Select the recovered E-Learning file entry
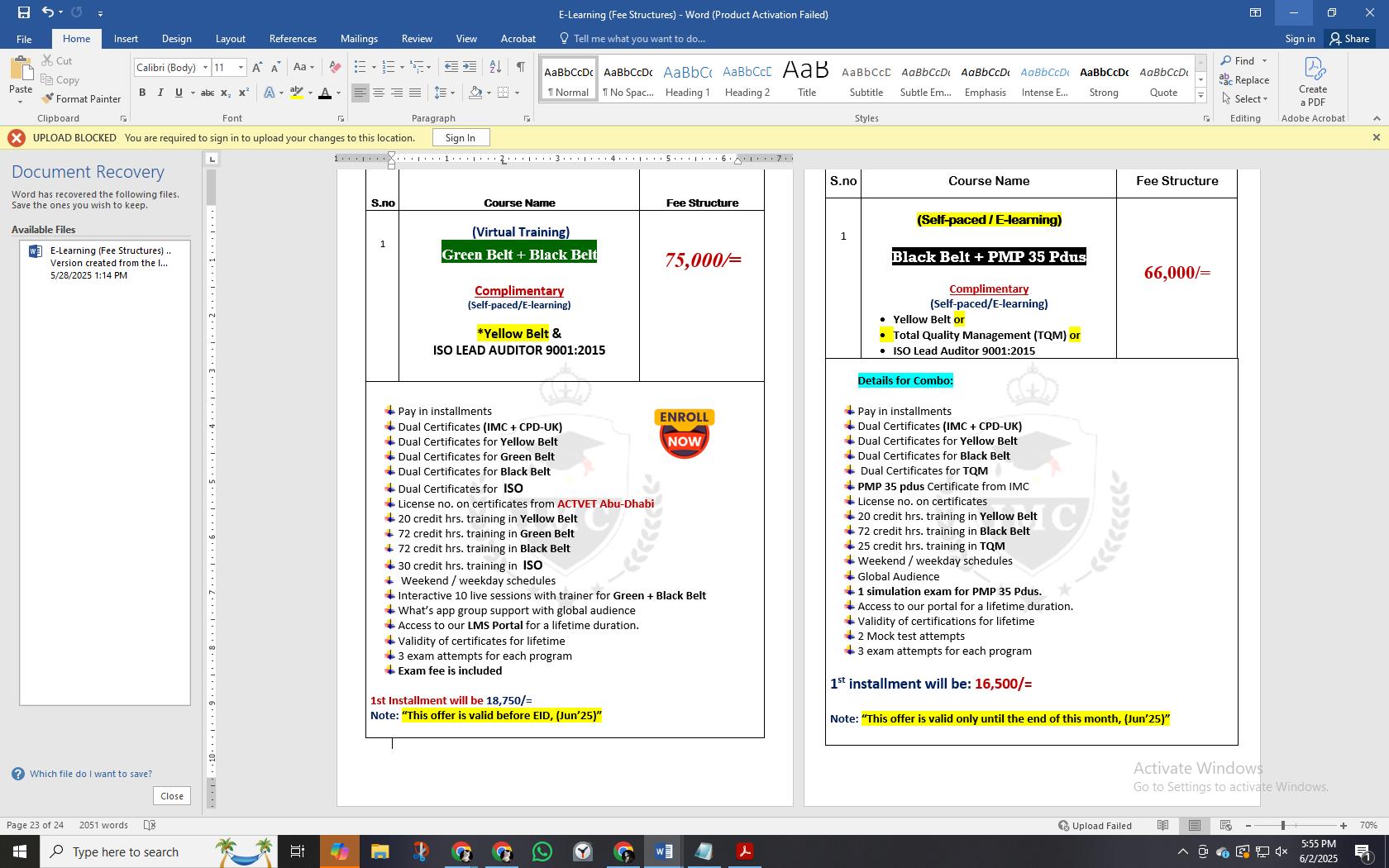Screen dimensions: 1389x868 click(105, 263)
